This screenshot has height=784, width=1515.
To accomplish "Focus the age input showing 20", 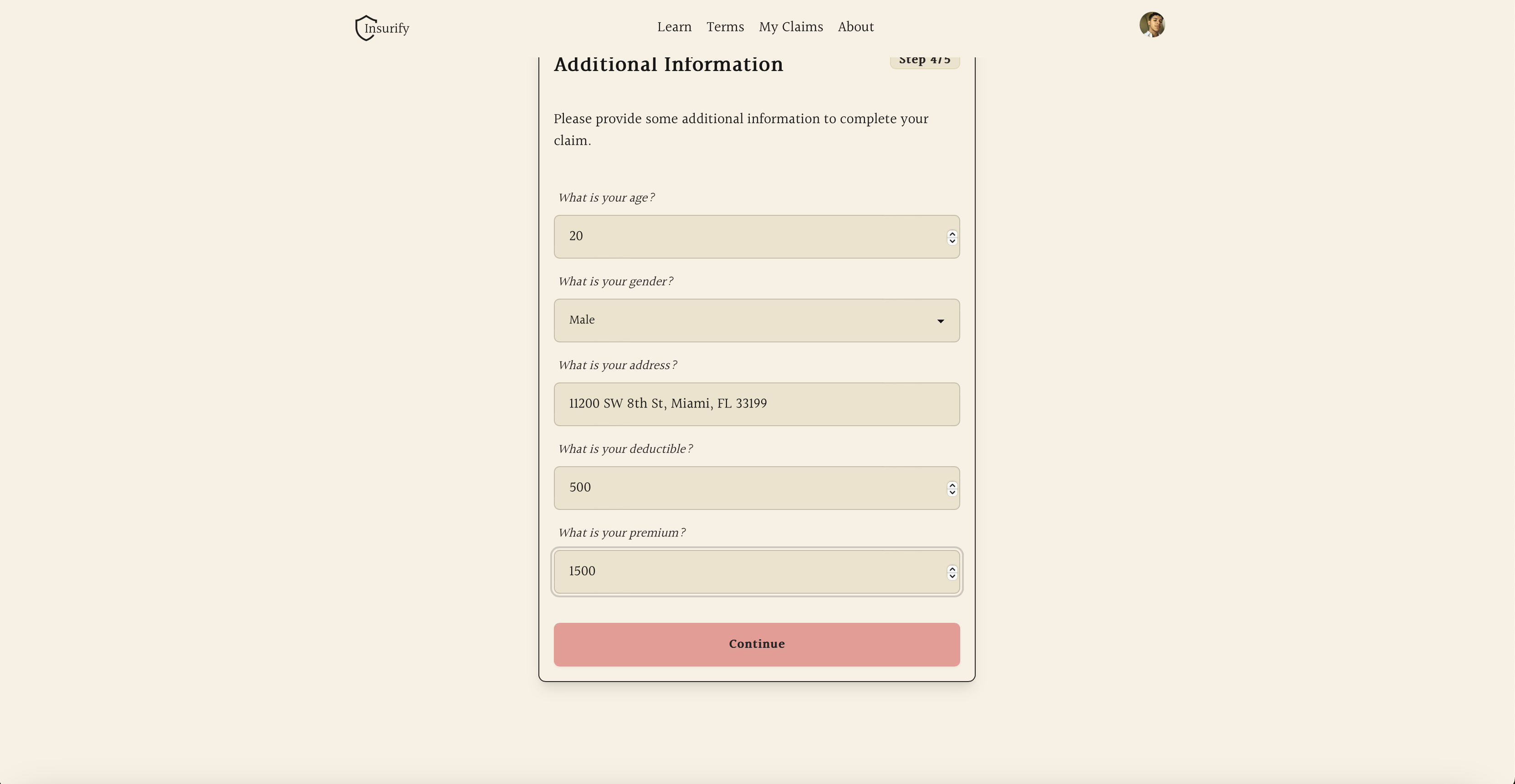I will tap(747, 236).
